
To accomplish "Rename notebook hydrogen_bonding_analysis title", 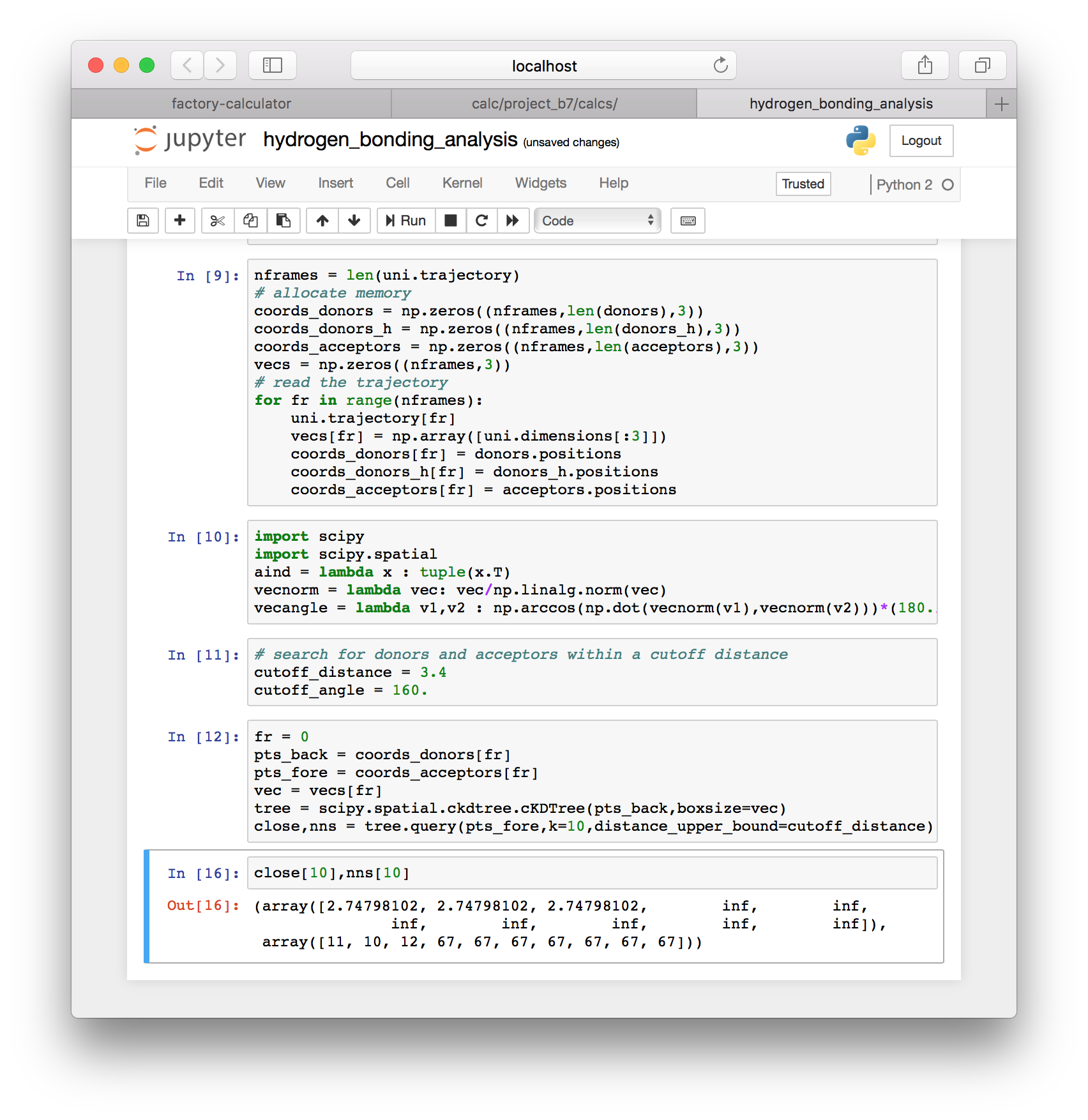I will (390, 140).
